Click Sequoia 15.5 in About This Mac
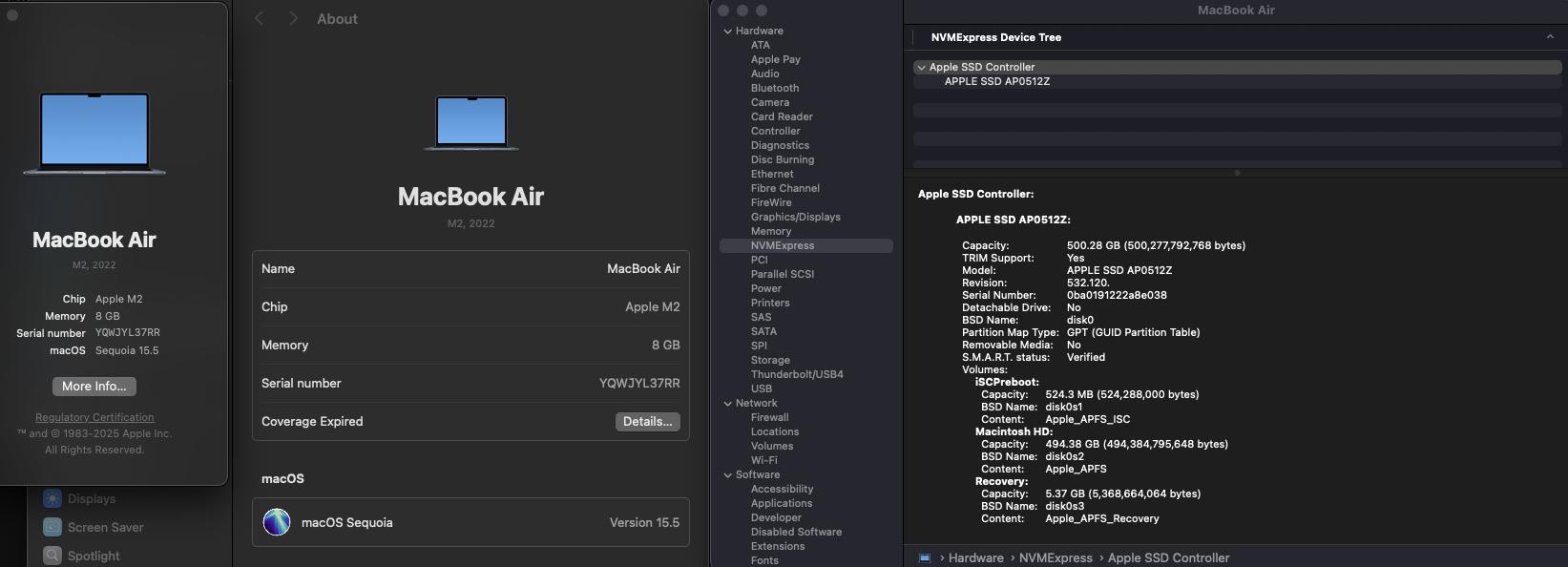Screen dimensions: 1568x567 (127, 350)
